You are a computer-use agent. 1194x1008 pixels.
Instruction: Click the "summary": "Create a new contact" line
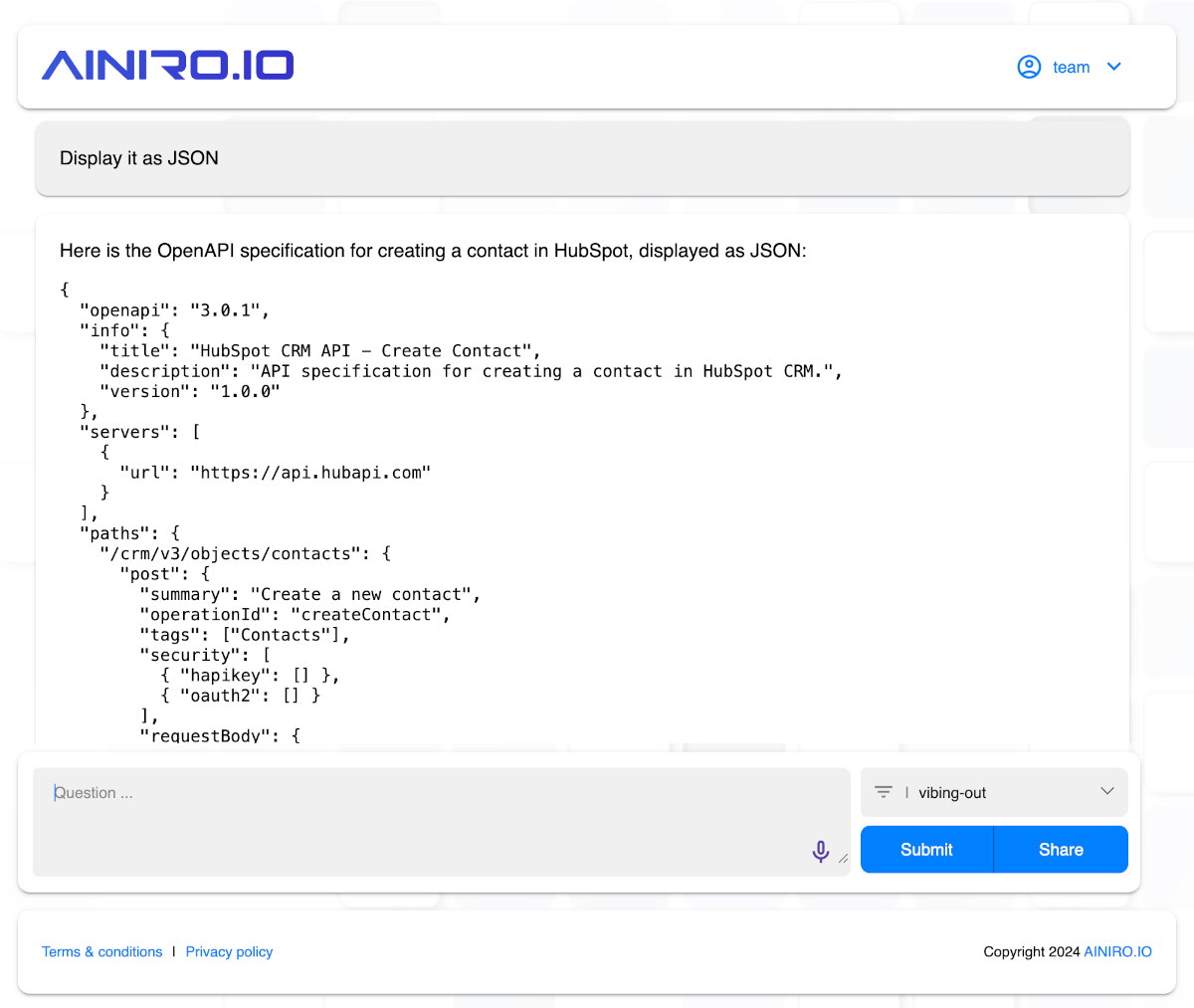(x=310, y=595)
